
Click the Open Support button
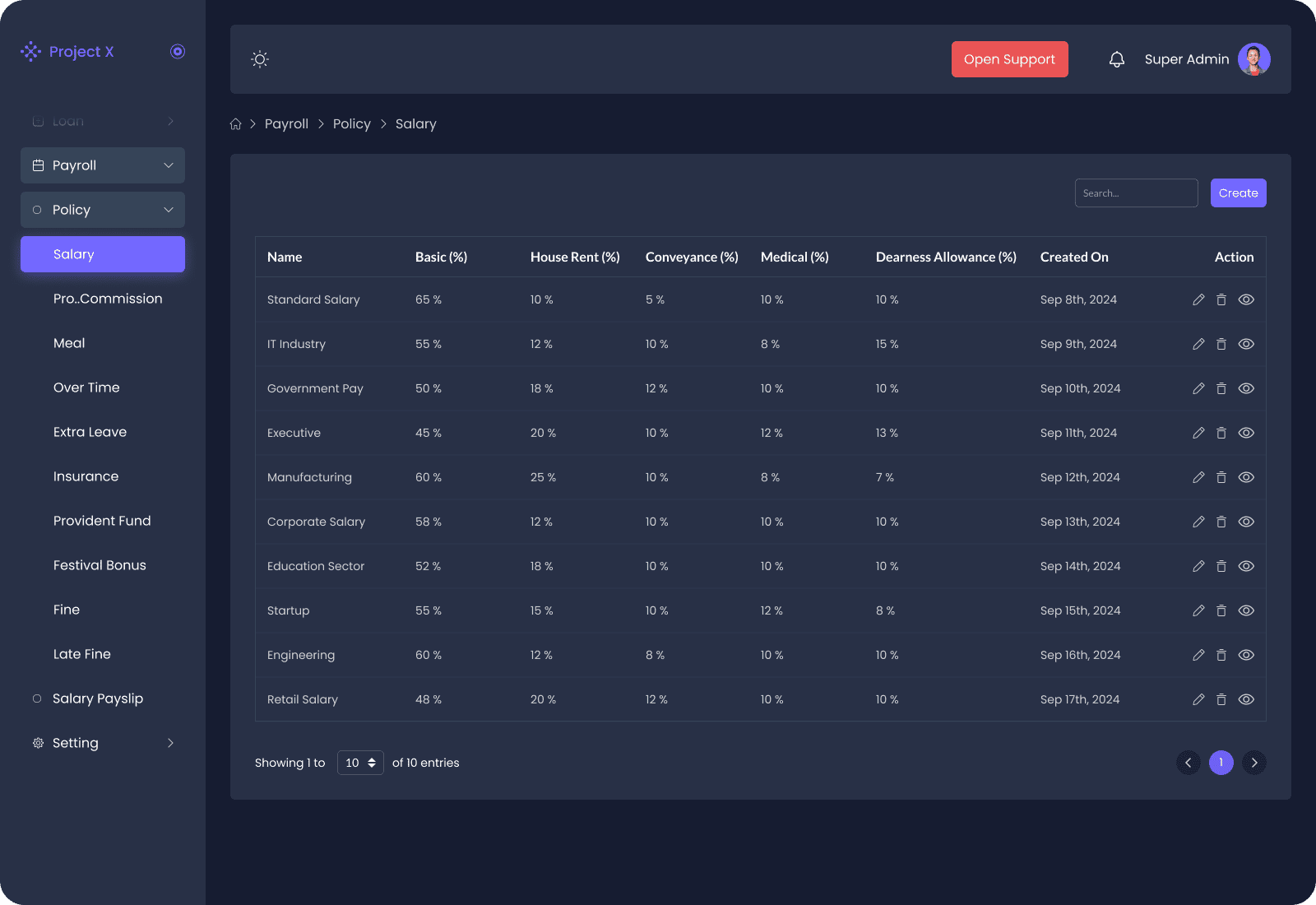1009,59
